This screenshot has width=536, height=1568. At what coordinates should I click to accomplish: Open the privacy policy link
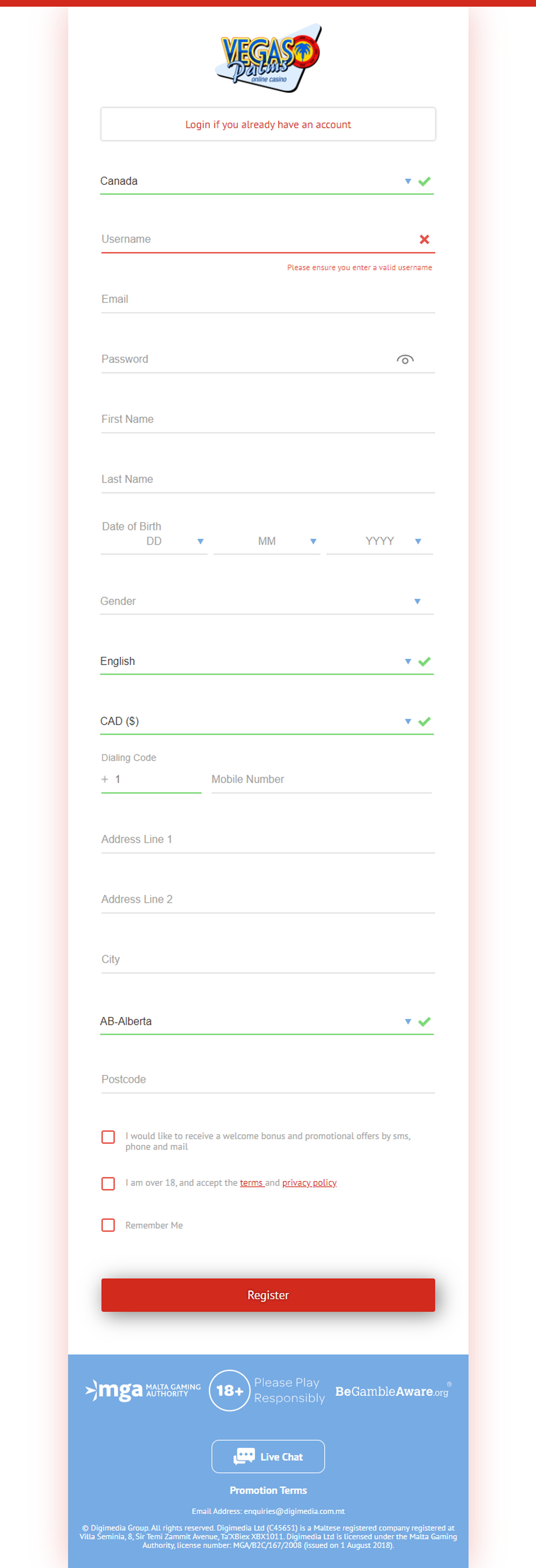[309, 1183]
